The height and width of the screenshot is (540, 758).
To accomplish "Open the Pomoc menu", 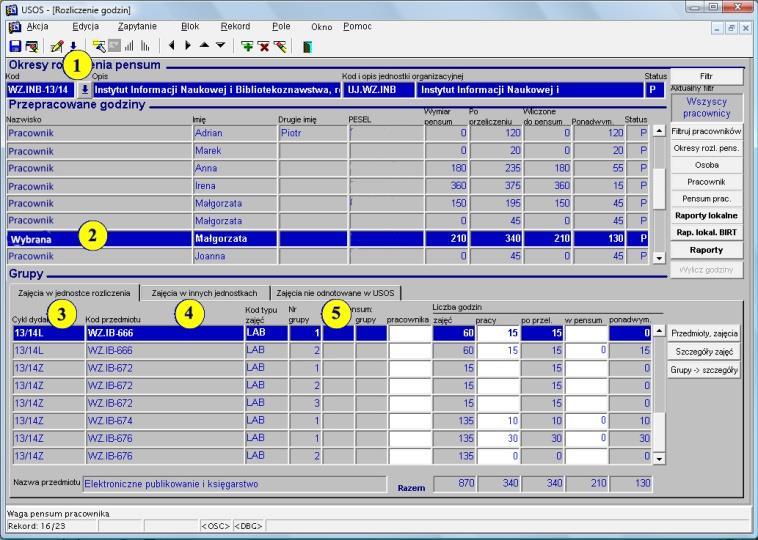I will click(357, 26).
